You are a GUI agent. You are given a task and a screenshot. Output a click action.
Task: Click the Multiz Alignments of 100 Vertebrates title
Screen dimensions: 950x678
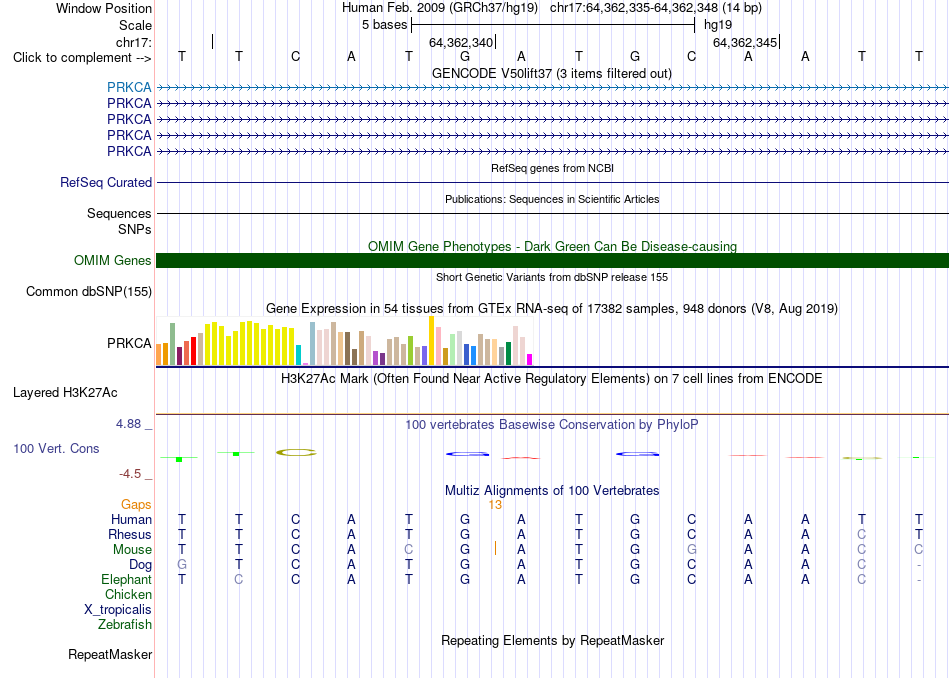click(x=552, y=490)
